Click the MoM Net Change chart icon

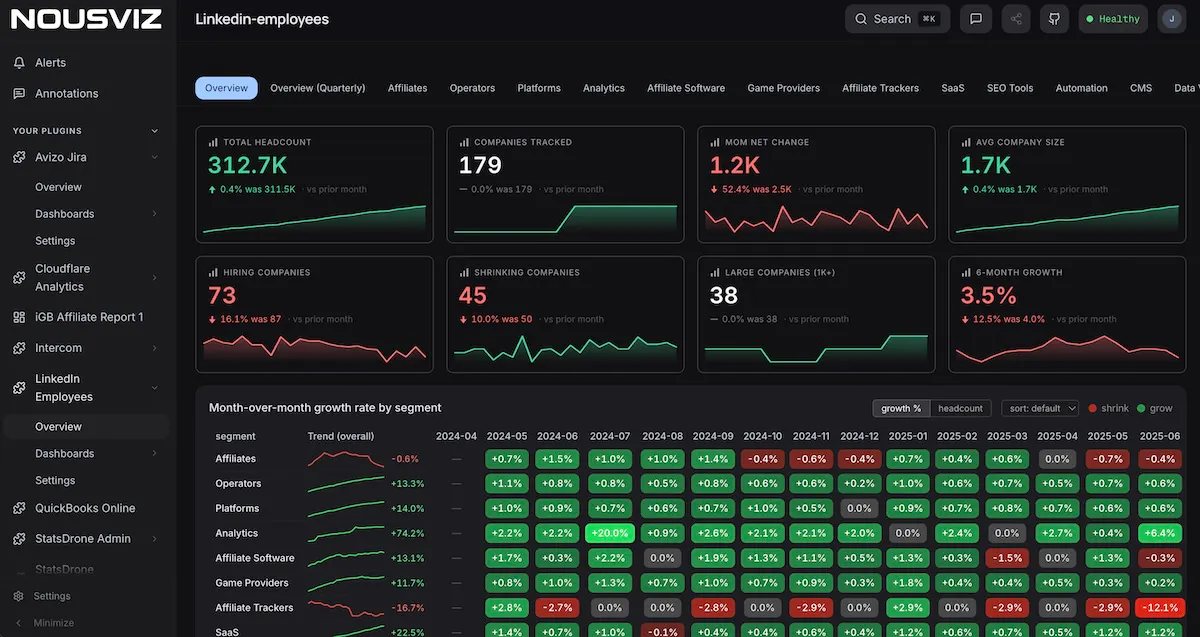pyautogui.click(x=715, y=142)
